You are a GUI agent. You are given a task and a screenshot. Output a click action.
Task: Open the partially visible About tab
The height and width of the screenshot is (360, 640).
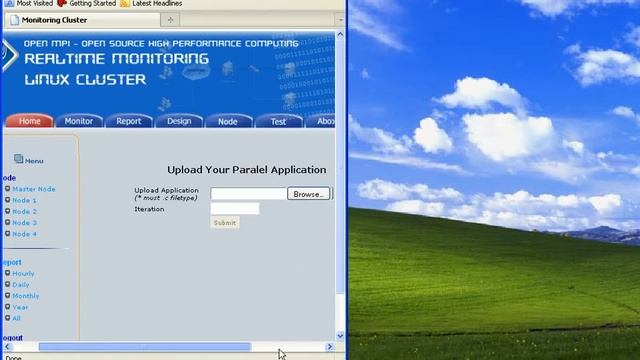tap(320, 121)
